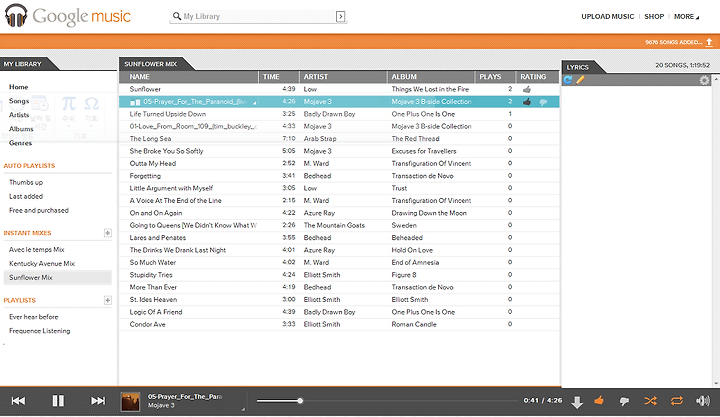Sort by Artist column header

[343, 77]
